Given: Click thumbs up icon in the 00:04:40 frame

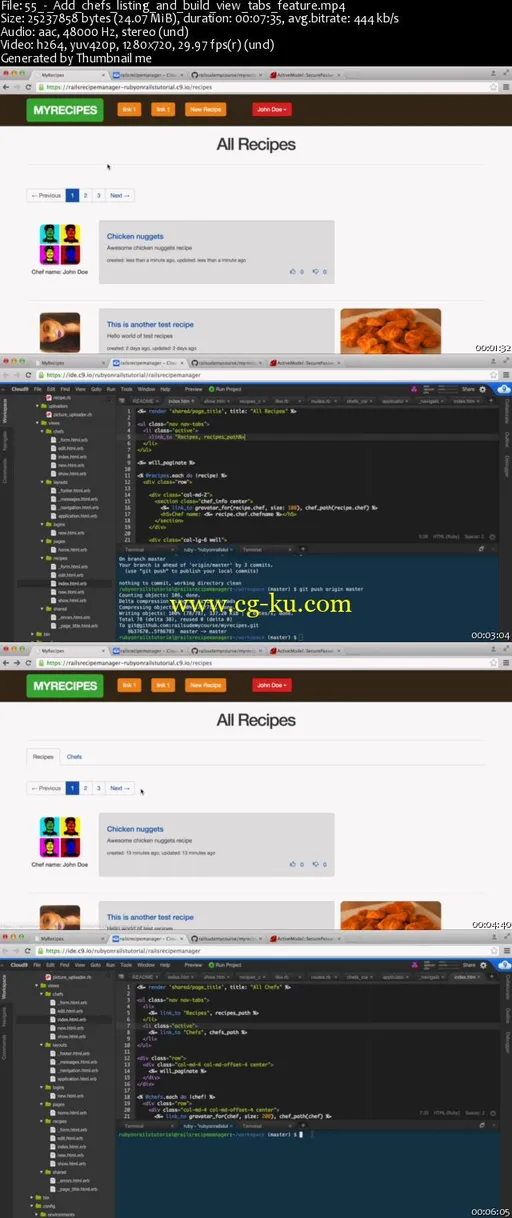Looking at the screenshot, I should click(x=293, y=863).
